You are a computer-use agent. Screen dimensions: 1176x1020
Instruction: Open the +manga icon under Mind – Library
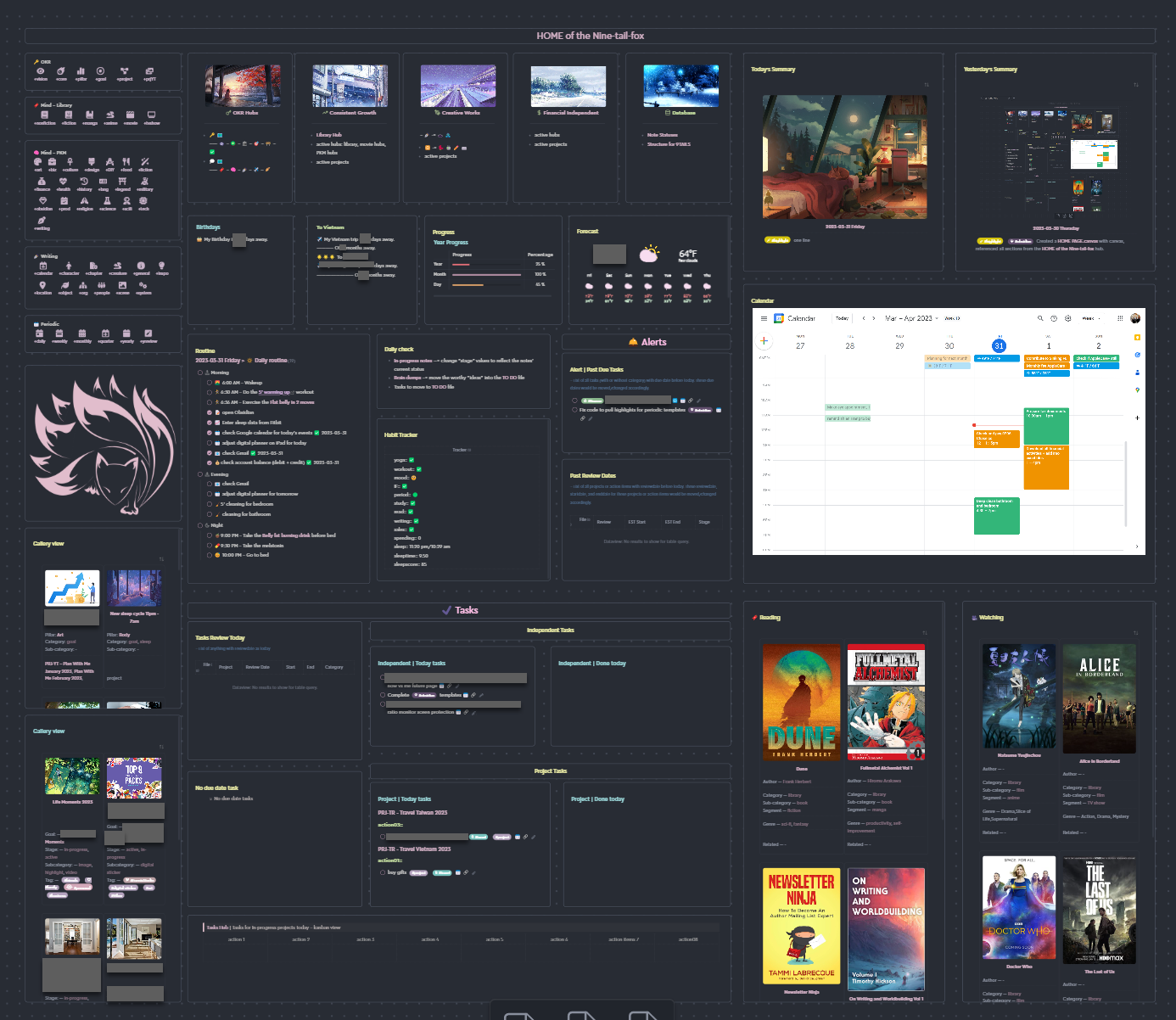point(90,115)
